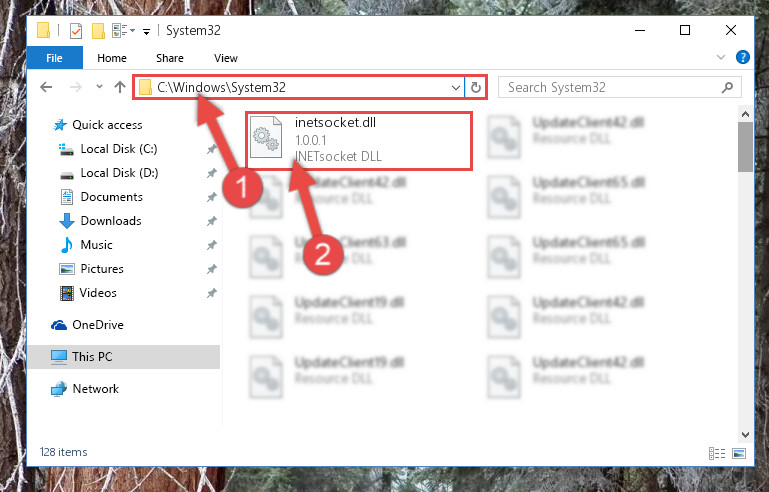
Task: Expand the ribbon with the chevron
Action: point(720,57)
